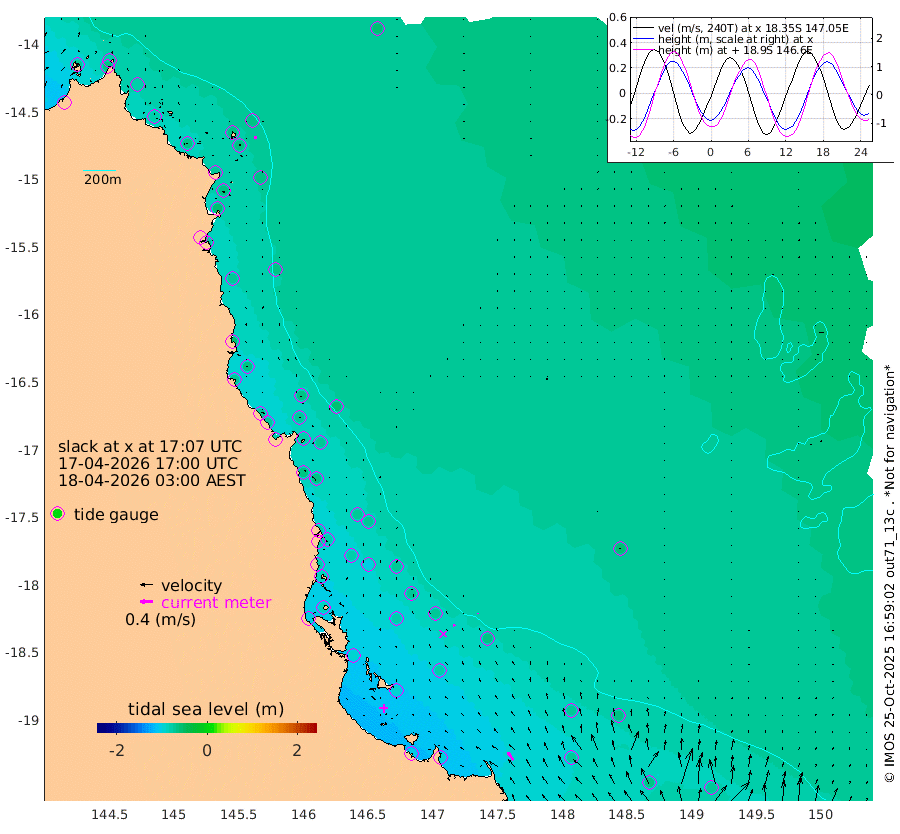Click the '-19' latitude axis label
This screenshot has width=900, height=834.
(x=28, y=720)
